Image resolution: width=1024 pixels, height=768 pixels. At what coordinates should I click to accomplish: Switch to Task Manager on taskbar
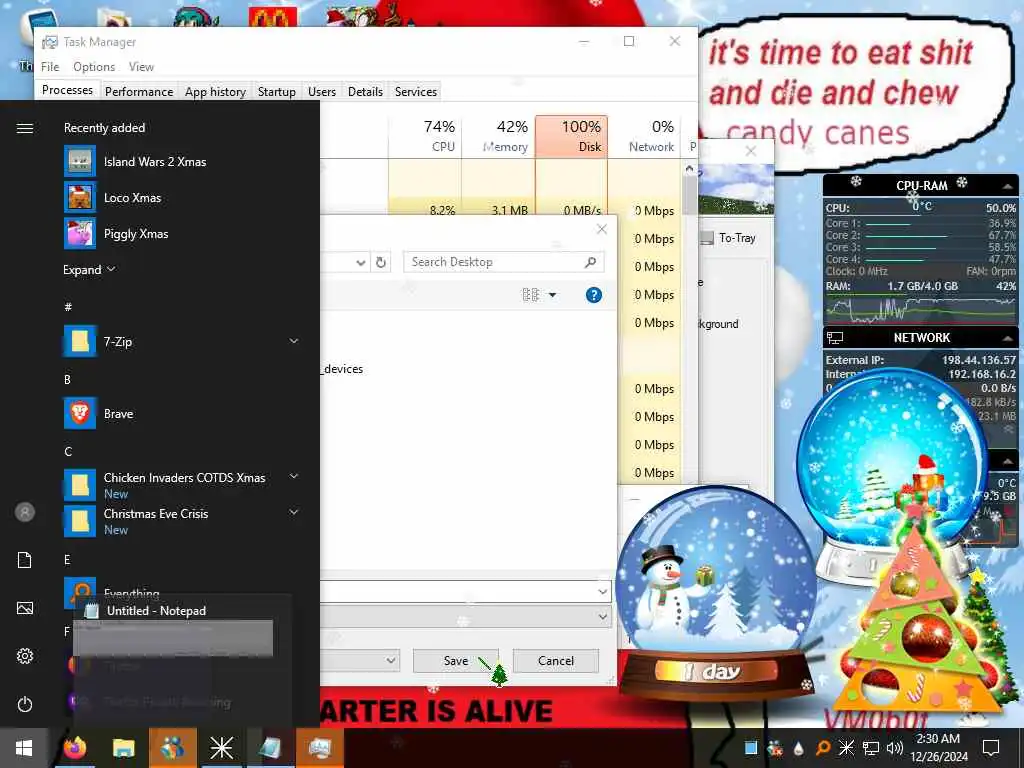click(x=319, y=748)
